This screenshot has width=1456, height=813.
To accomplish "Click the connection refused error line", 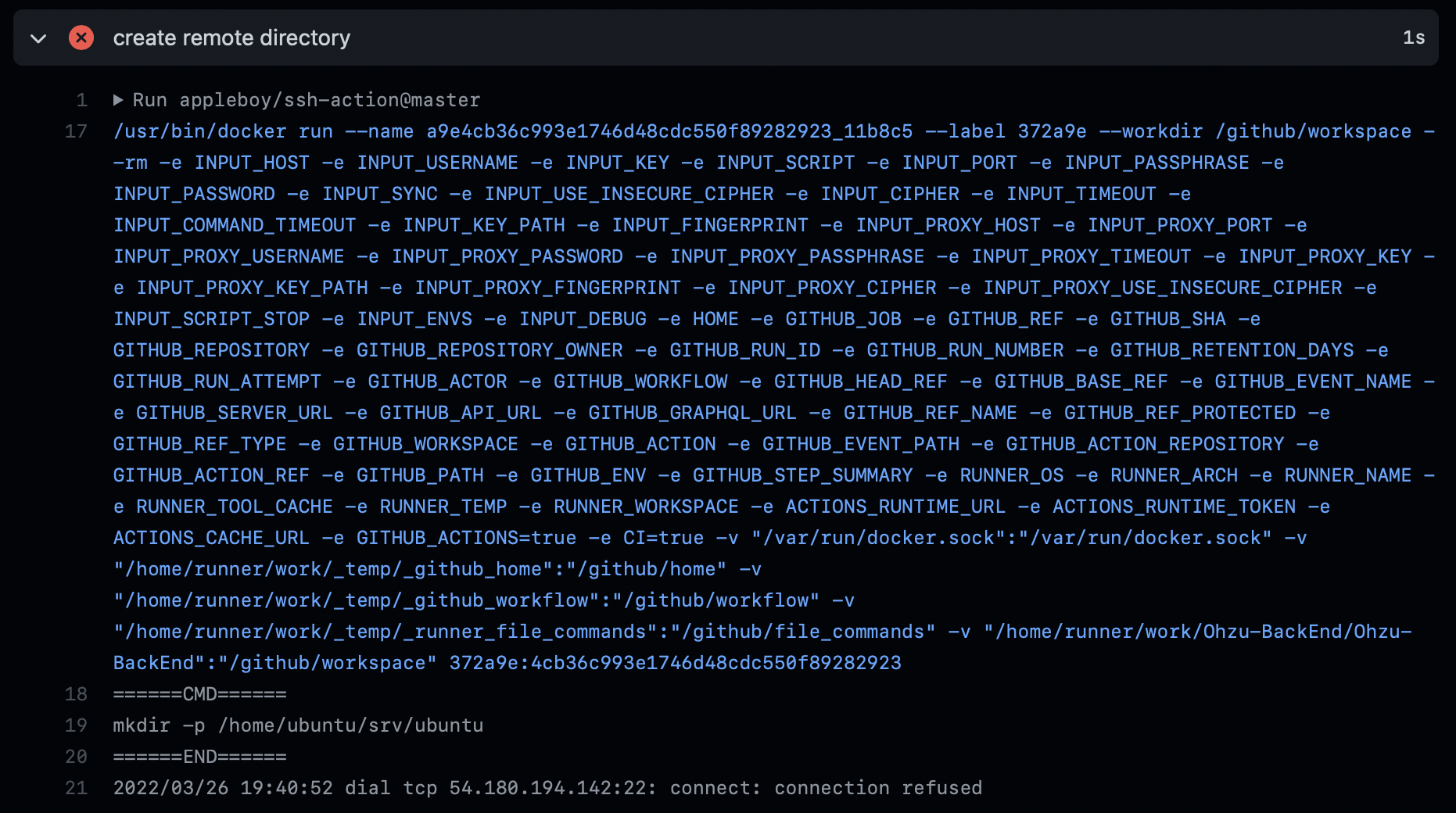I will [547, 788].
